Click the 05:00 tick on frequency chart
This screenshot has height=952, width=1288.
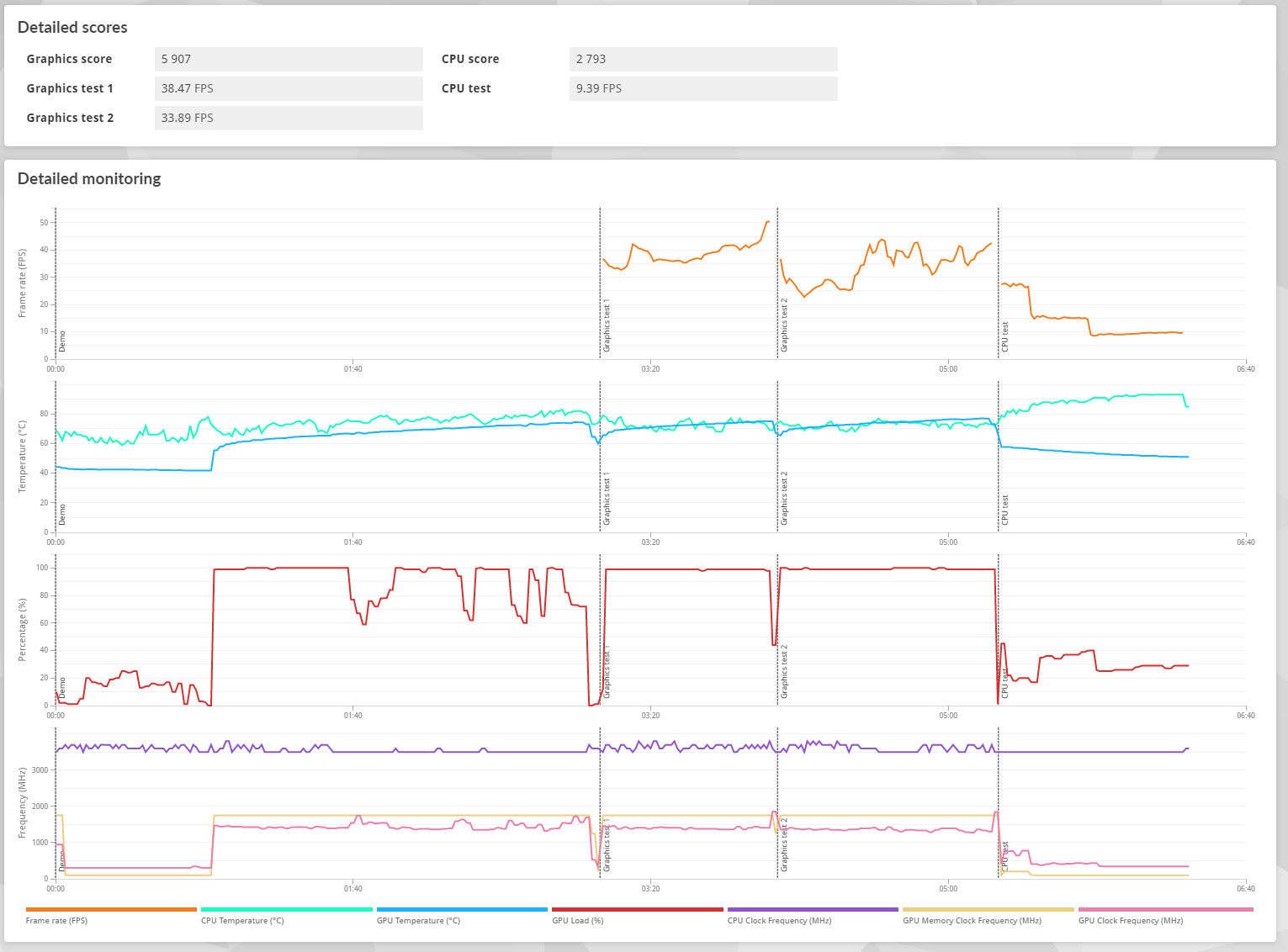[x=948, y=889]
